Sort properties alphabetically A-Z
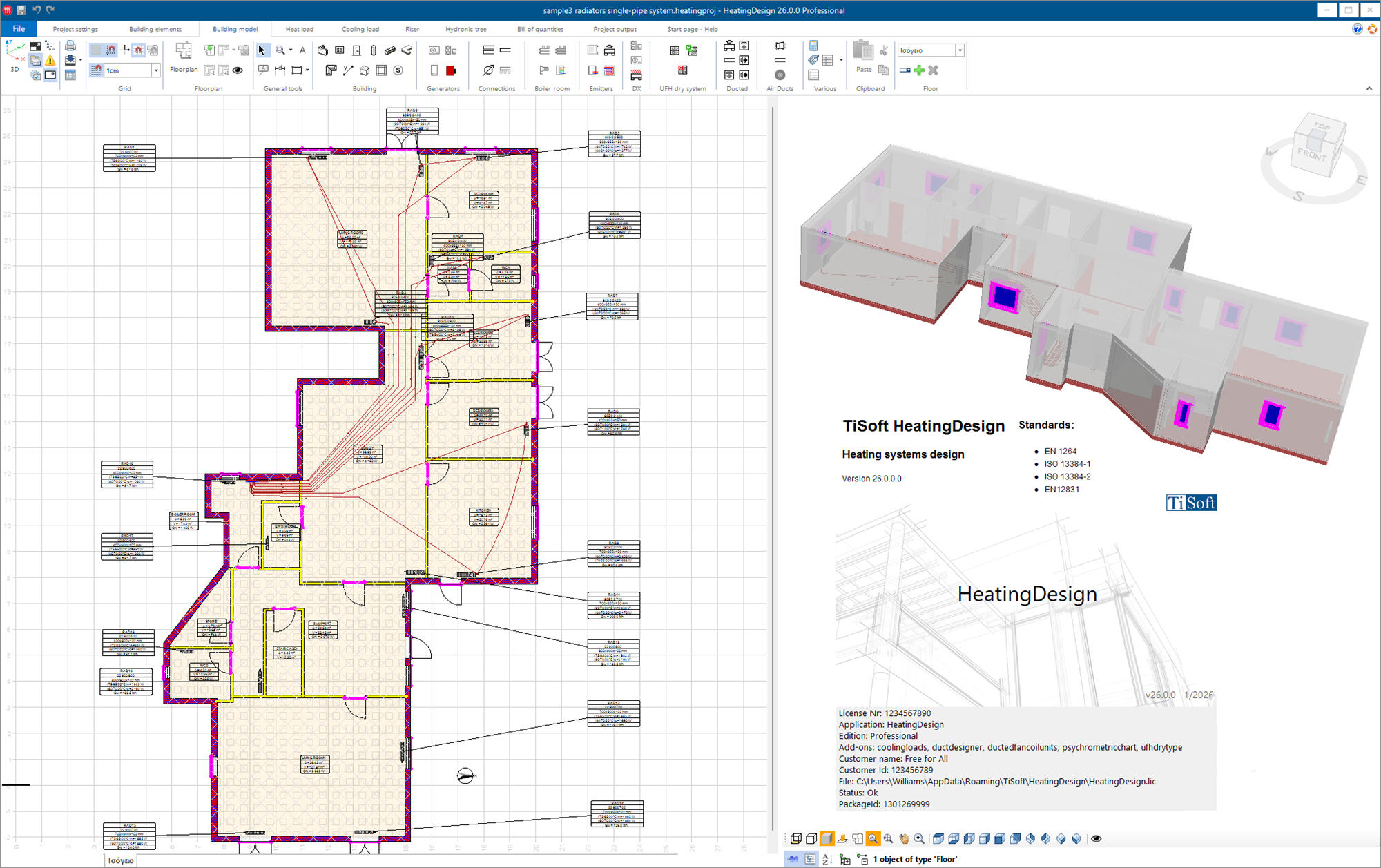The image size is (1381, 868). (x=827, y=859)
